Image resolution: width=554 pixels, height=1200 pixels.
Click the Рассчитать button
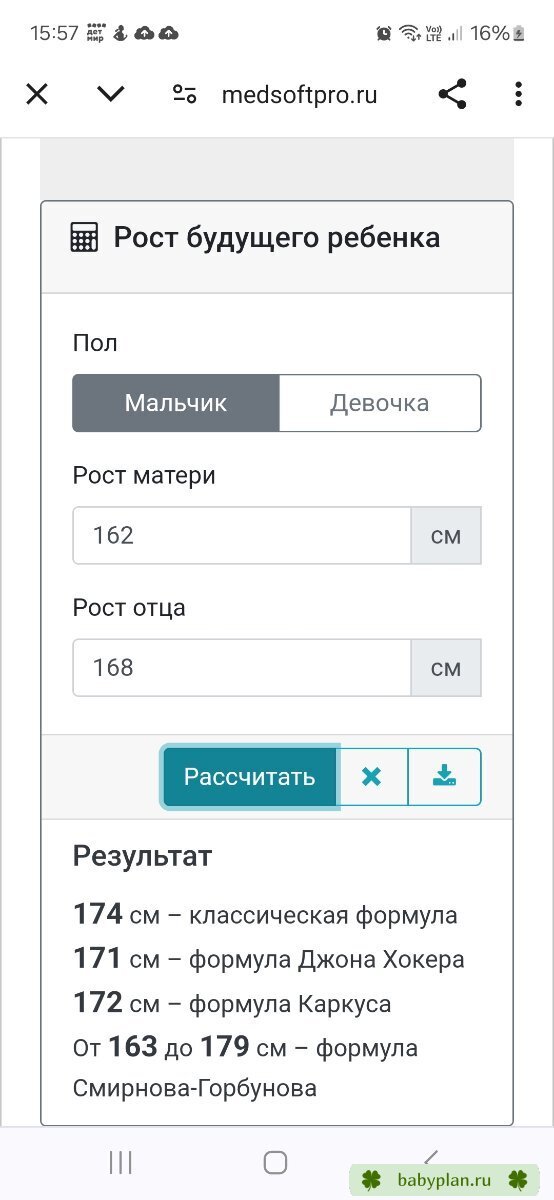[x=250, y=777]
